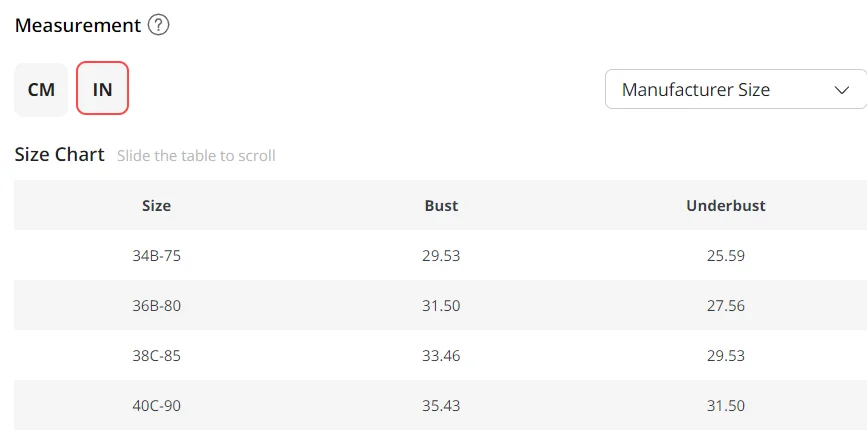Select the 40C-90 size row
The width and height of the screenshot is (867, 431).
(156, 405)
